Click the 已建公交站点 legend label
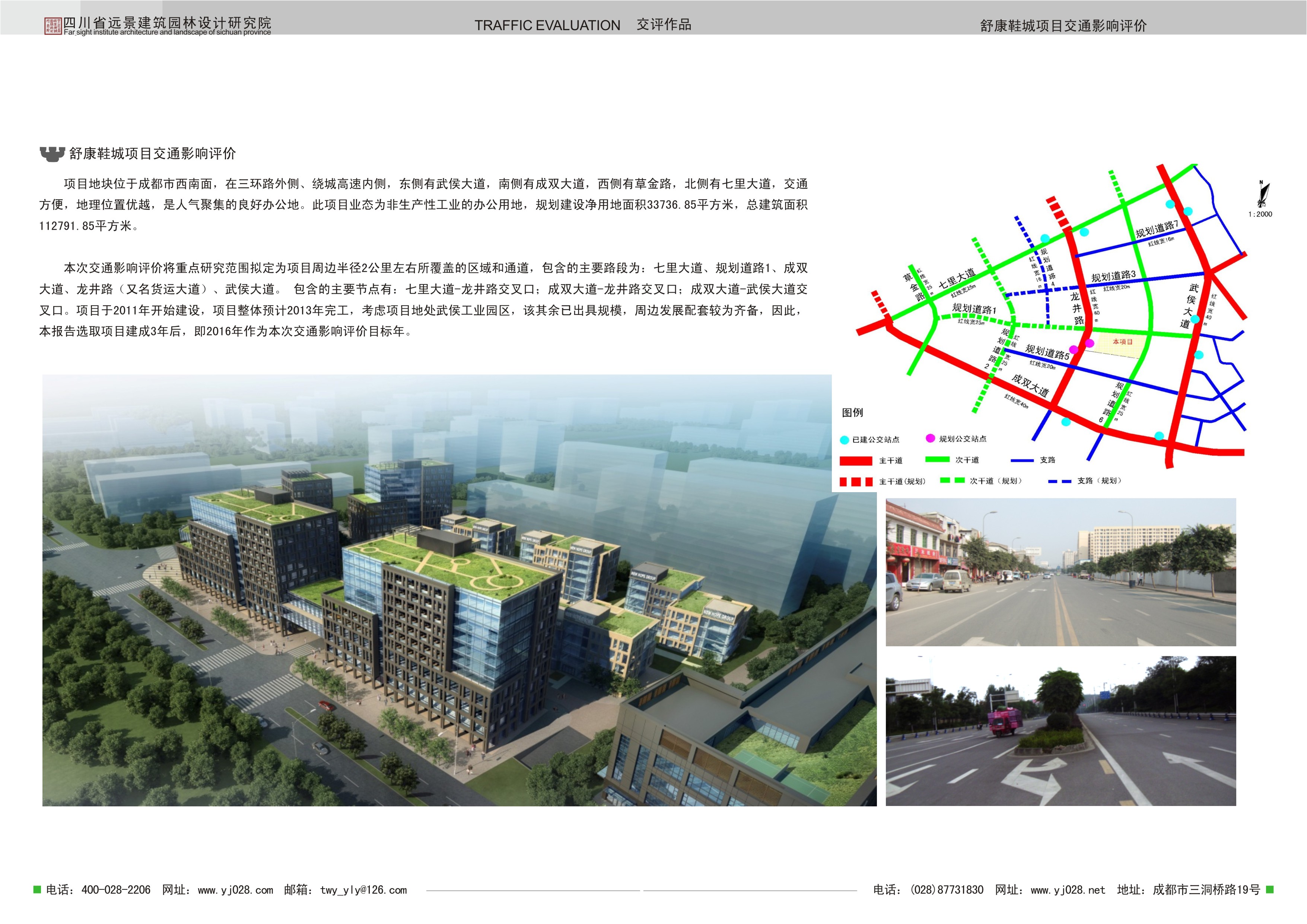 [x=876, y=440]
